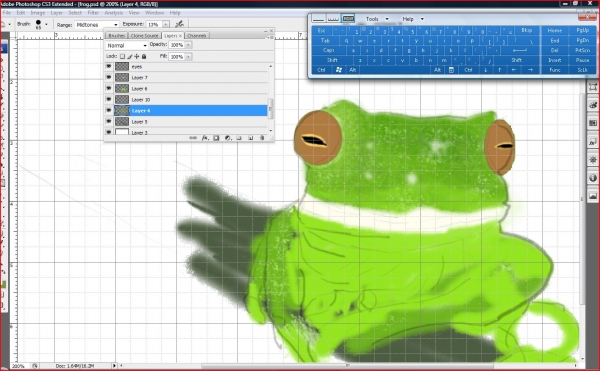600x371 pixels.
Task: Open the Window menu in Photoshop
Action: (x=154, y=13)
